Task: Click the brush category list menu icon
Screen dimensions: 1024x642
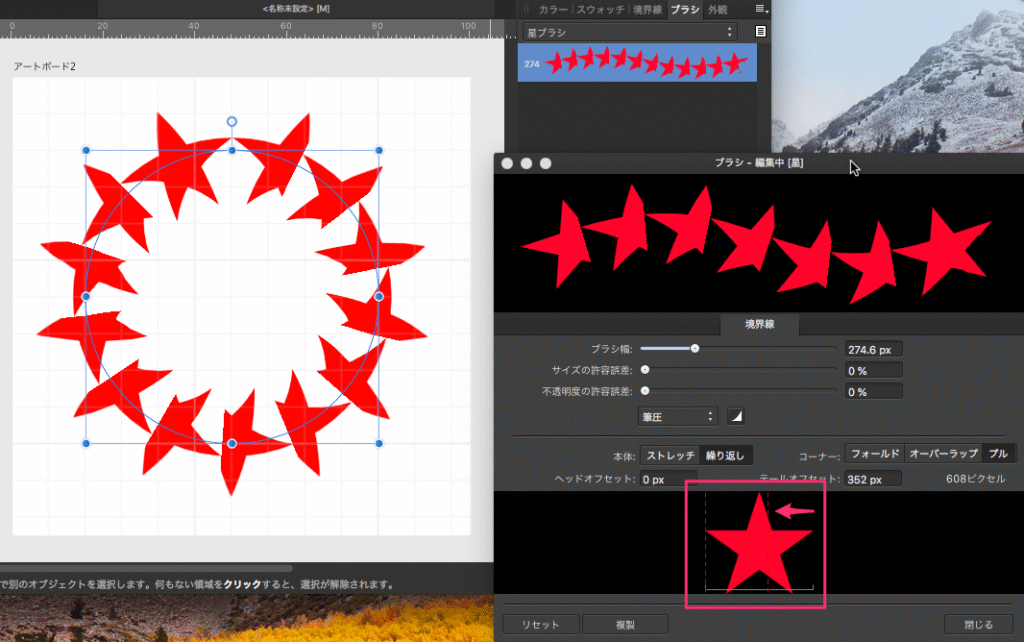Action: point(761,31)
